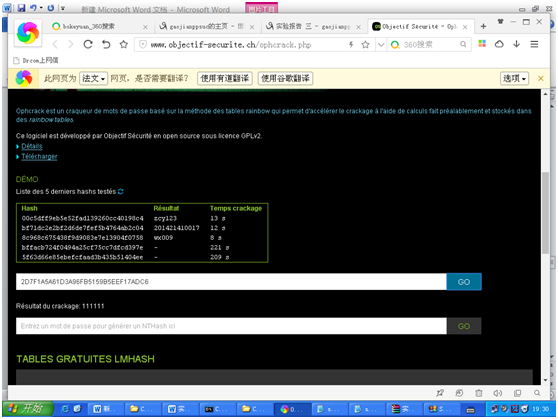Image resolution: width=558 pixels, height=419 pixels.
Task: Click the NTHash password input field
Action: 231,326
